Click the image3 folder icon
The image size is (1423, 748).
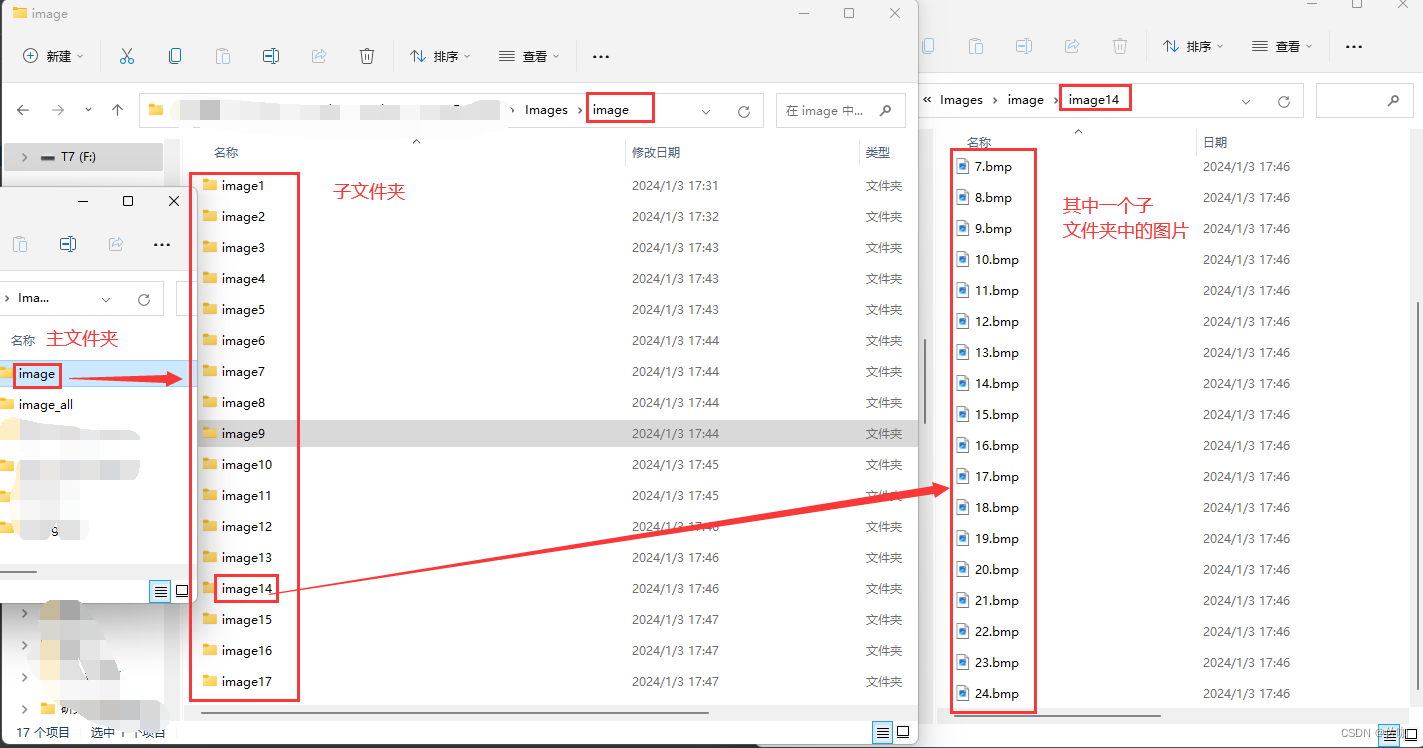[210, 247]
